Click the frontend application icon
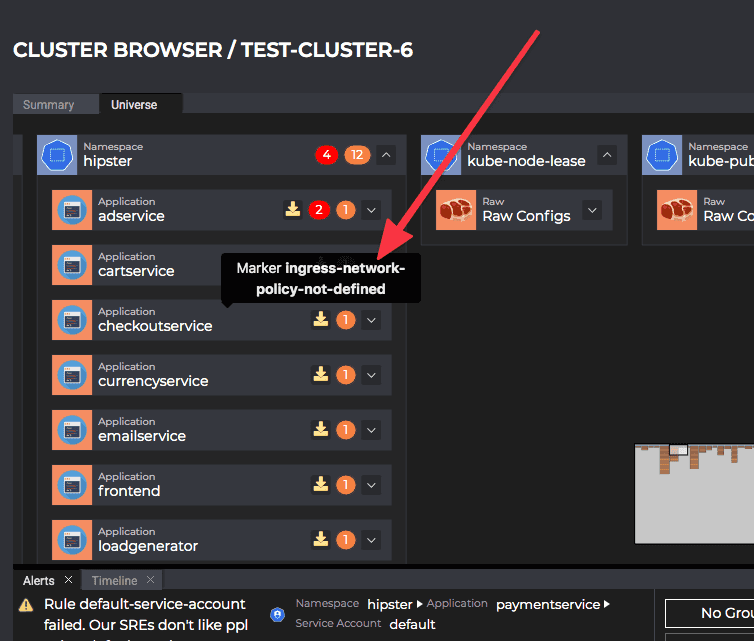Viewport: 754px width, 641px height. [72, 485]
